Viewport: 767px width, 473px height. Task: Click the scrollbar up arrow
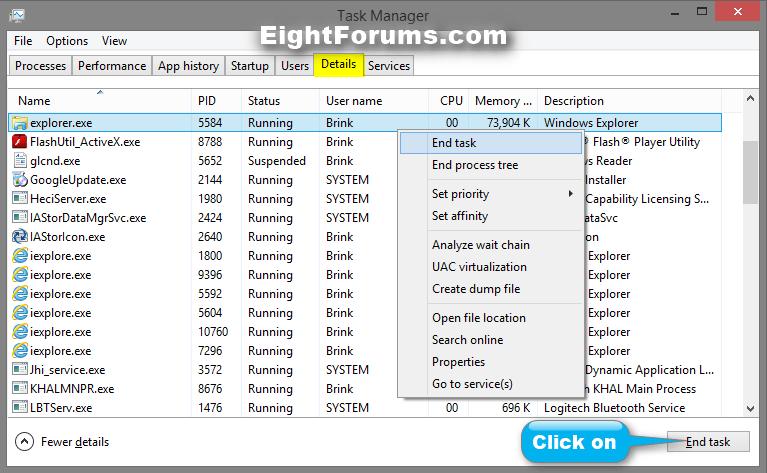pos(750,99)
